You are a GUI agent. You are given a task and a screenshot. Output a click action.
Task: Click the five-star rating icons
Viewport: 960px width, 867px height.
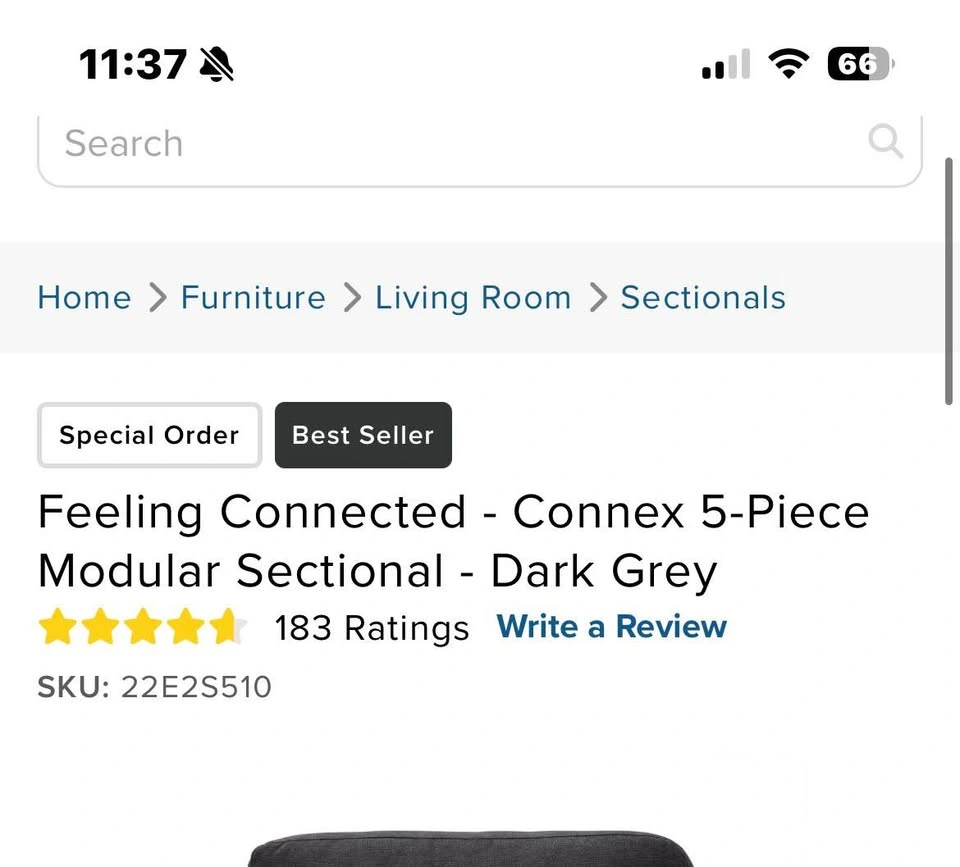[x=143, y=626]
